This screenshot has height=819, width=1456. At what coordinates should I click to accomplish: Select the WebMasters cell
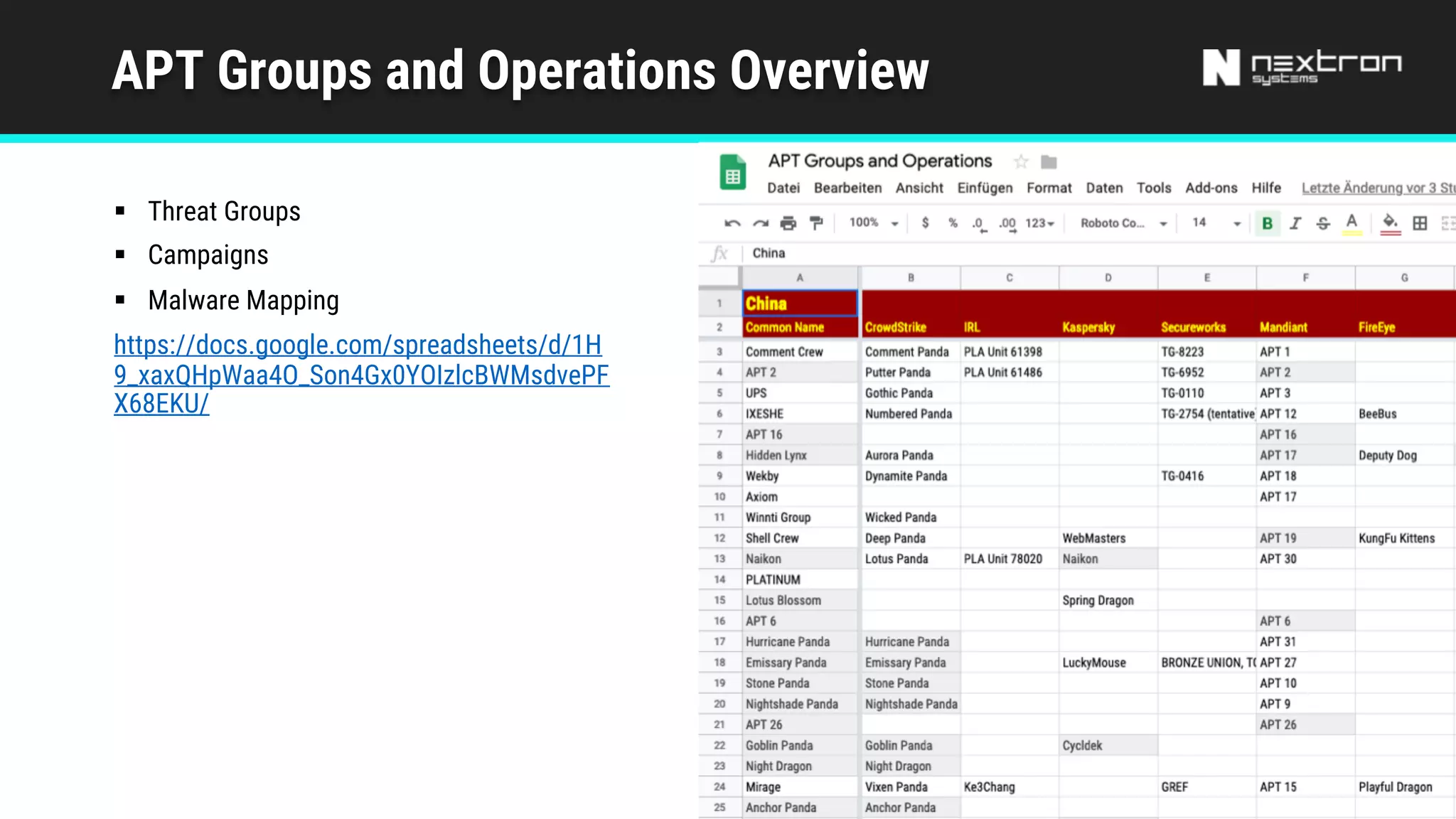click(x=1108, y=538)
